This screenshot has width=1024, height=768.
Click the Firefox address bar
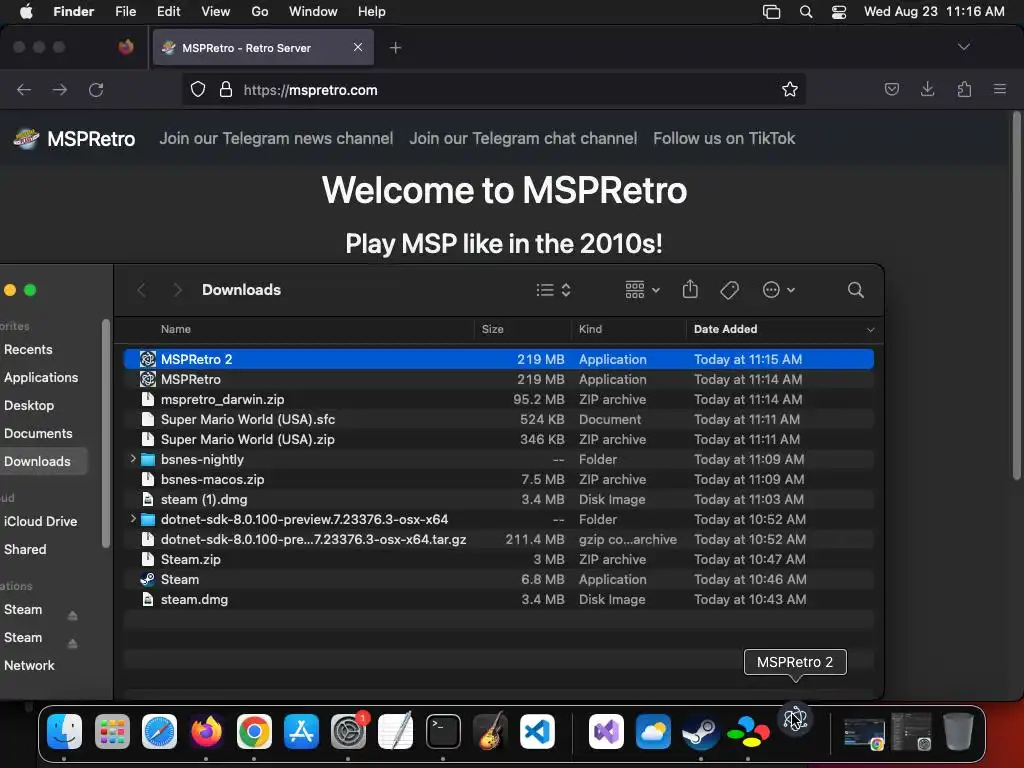(x=493, y=89)
